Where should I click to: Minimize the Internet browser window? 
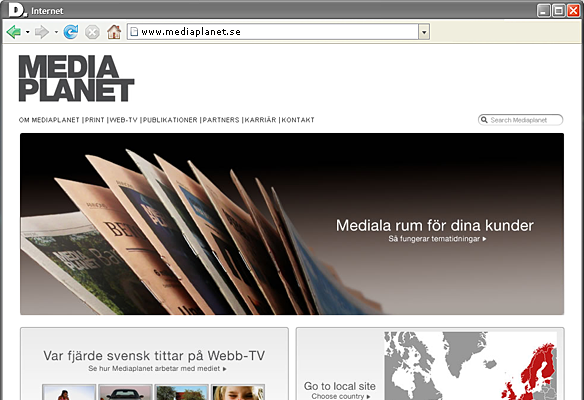(x=543, y=10)
